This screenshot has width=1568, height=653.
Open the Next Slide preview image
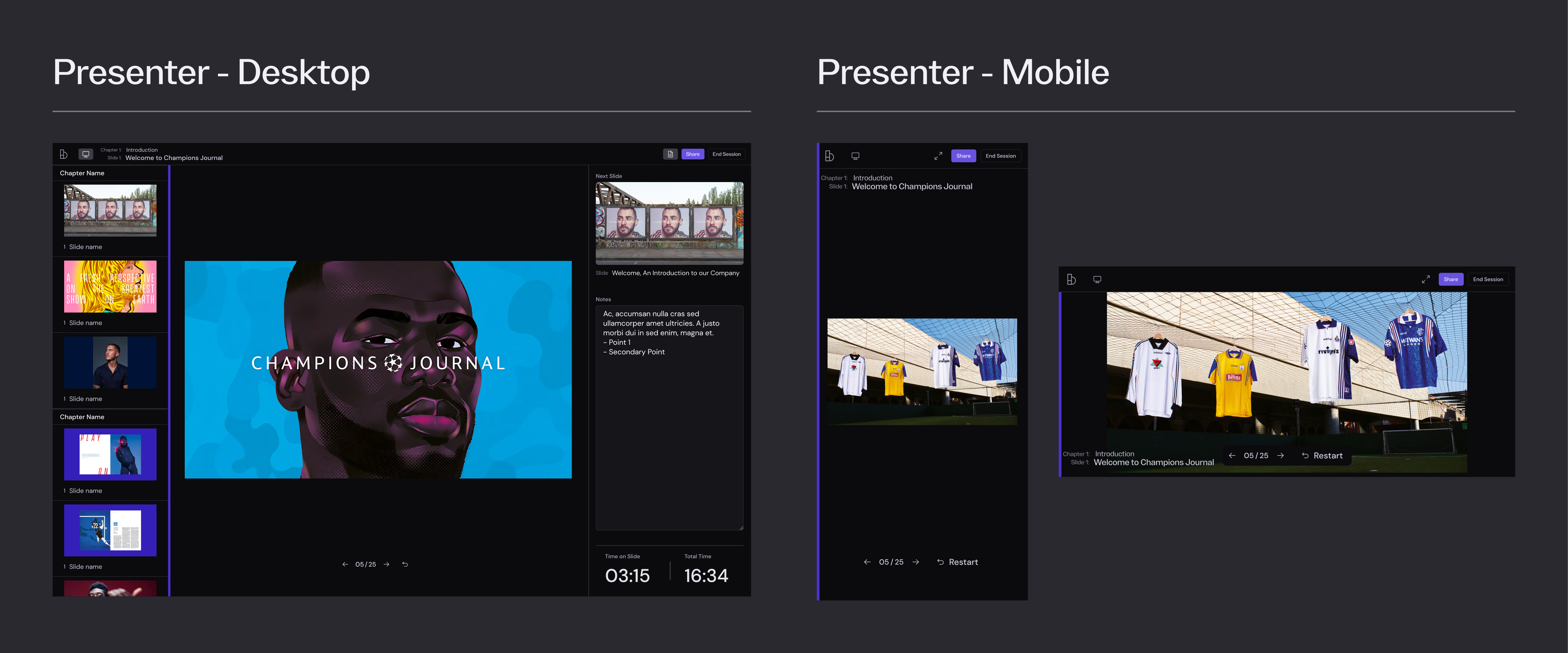pyautogui.click(x=669, y=223)
